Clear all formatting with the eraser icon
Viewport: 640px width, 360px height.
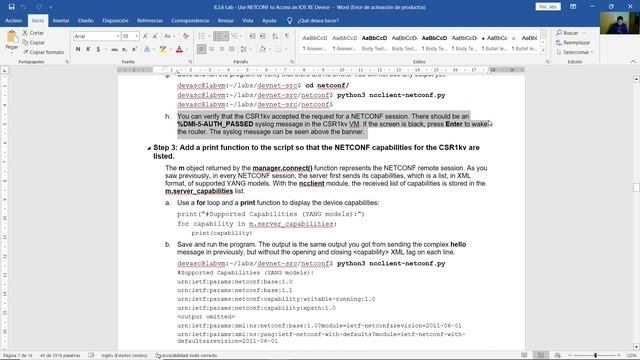click(186, 36)
